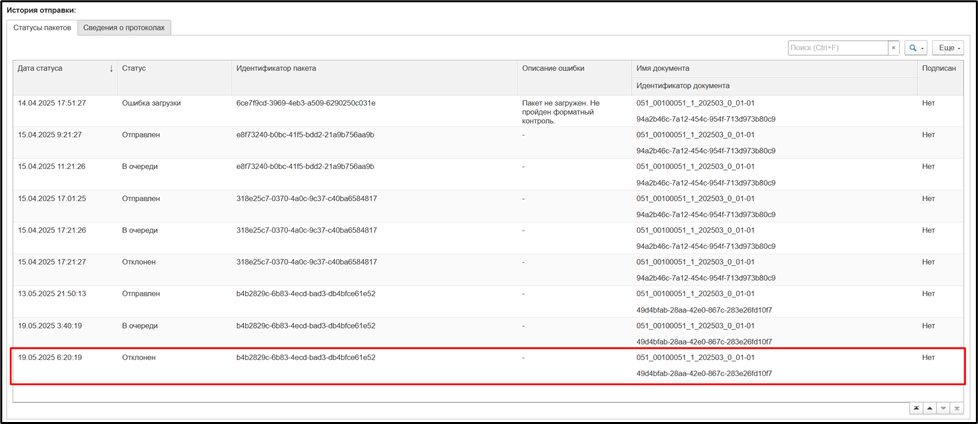Expand the Еще menu
The image size is (978, 424).
point(947,47)
